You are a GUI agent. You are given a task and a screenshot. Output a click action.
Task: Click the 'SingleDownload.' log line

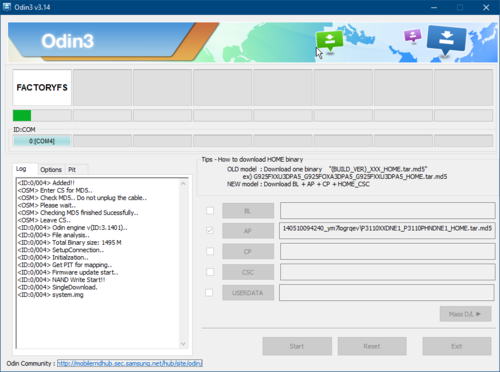[57, 287]
